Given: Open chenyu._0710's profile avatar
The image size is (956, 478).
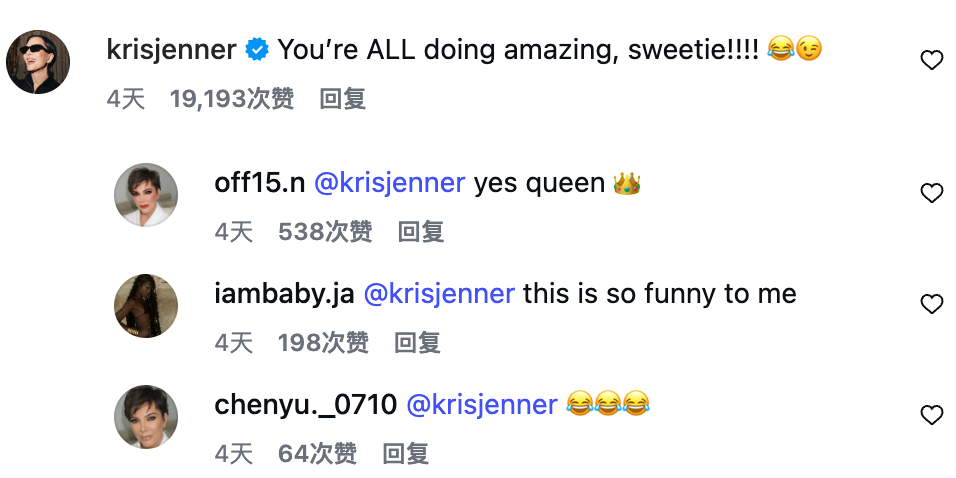Looking at the screenshot, I should [146, 417].
